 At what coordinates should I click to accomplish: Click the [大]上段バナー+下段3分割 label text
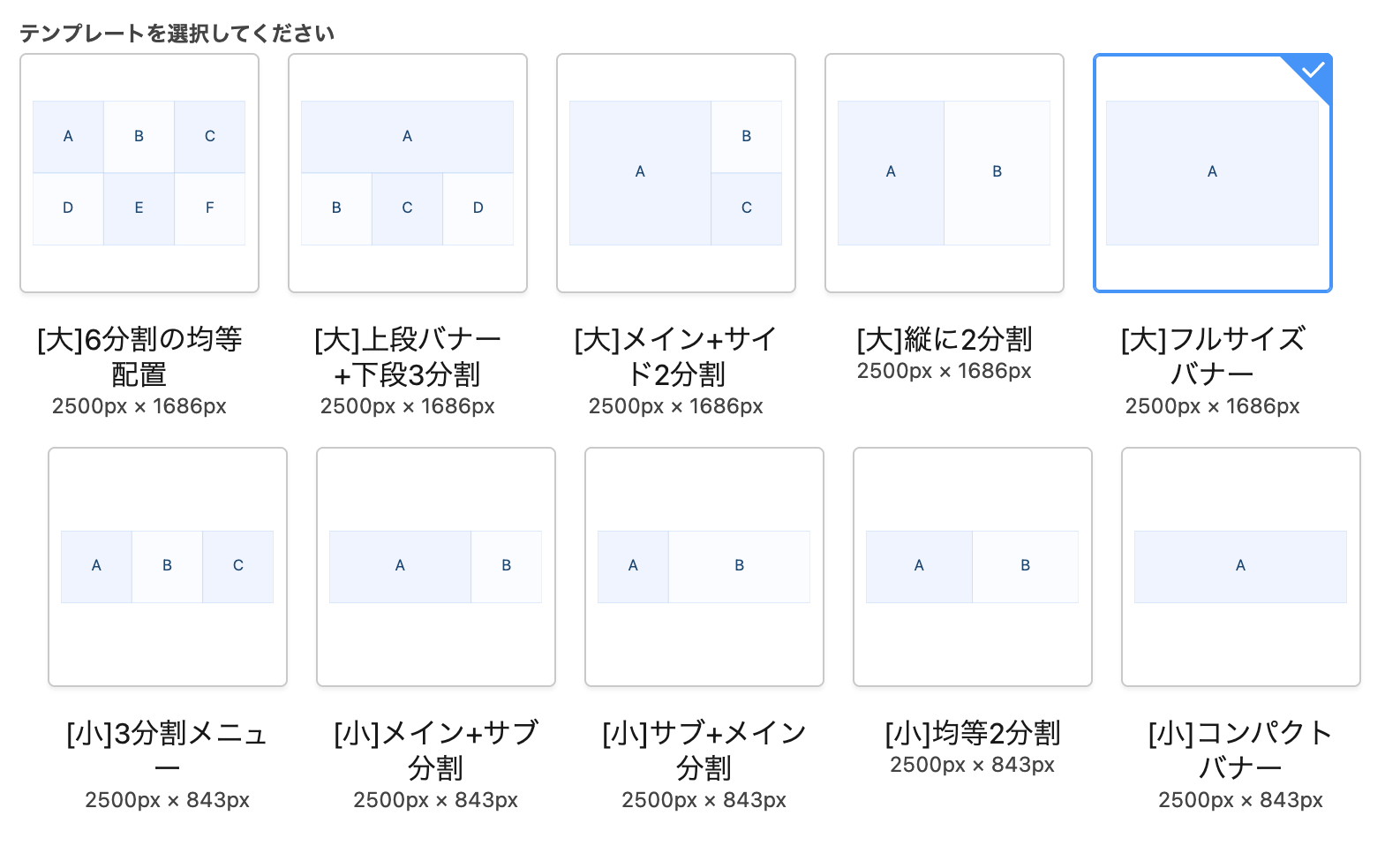408,356
